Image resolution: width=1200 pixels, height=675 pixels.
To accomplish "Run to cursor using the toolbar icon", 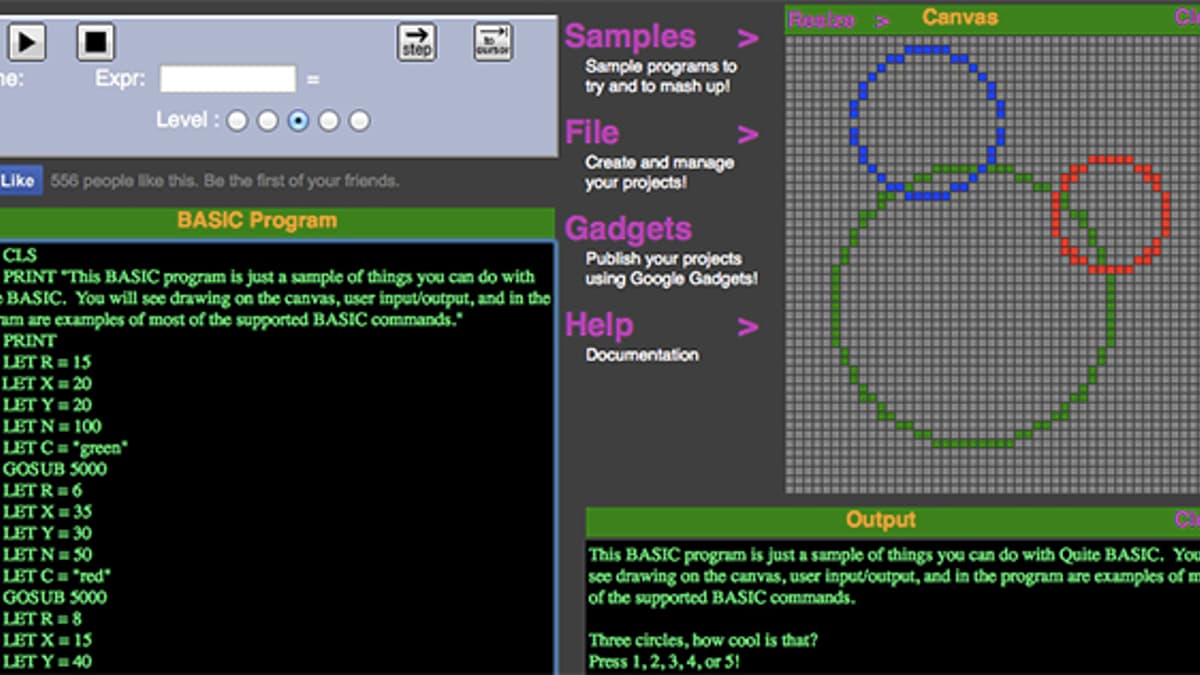I will coord(493,42).
